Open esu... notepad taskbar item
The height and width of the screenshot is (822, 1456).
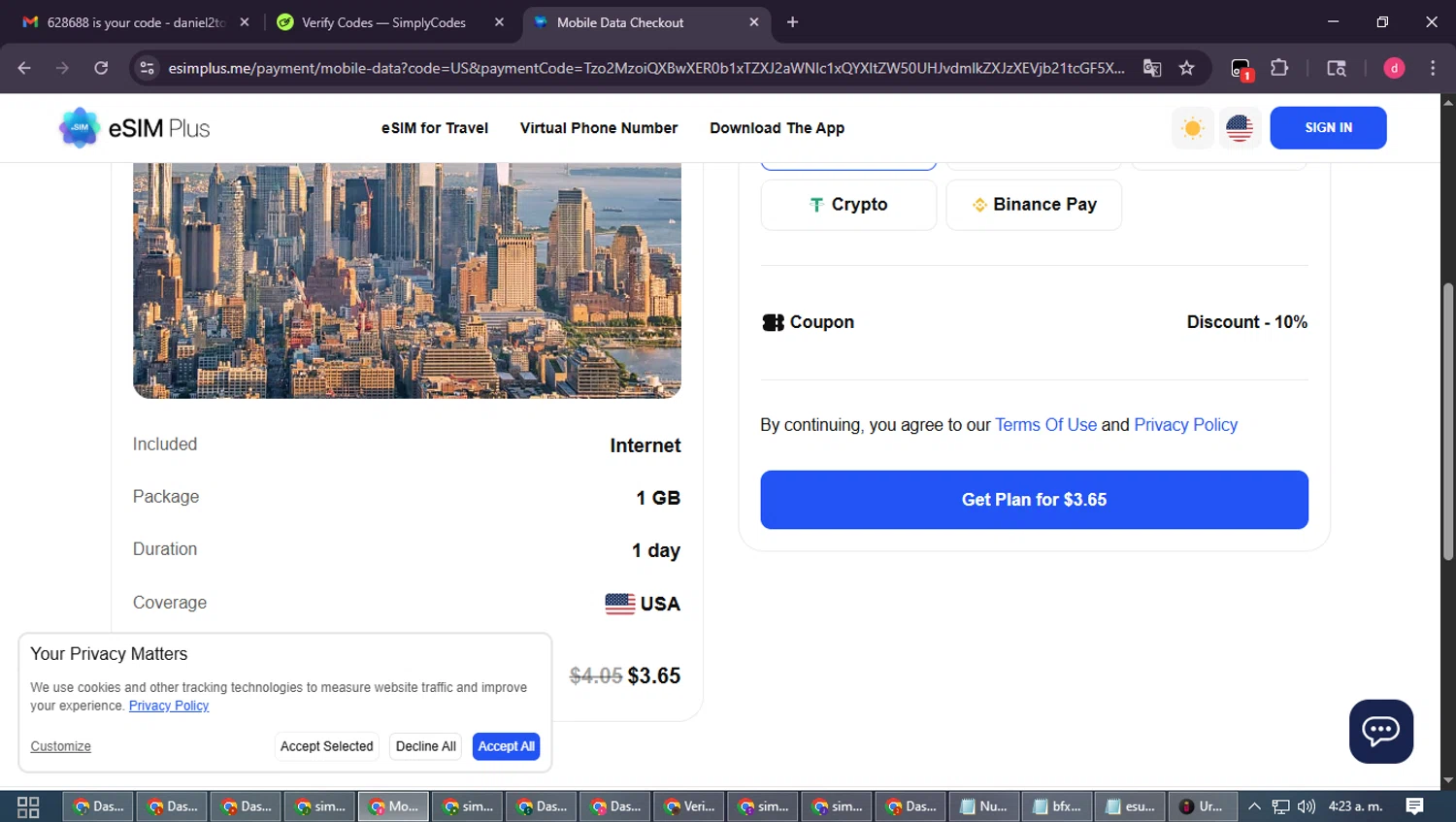(1131, 806)
